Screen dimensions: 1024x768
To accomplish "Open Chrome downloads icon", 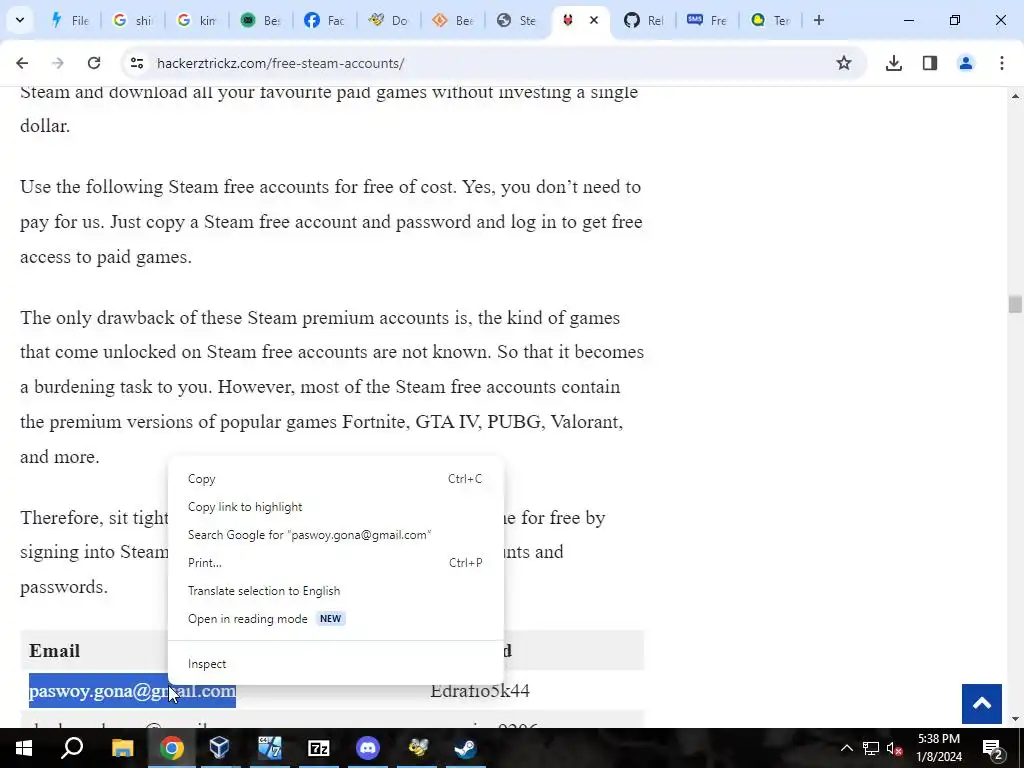I will pyautogui.click(x=894, y=63).
